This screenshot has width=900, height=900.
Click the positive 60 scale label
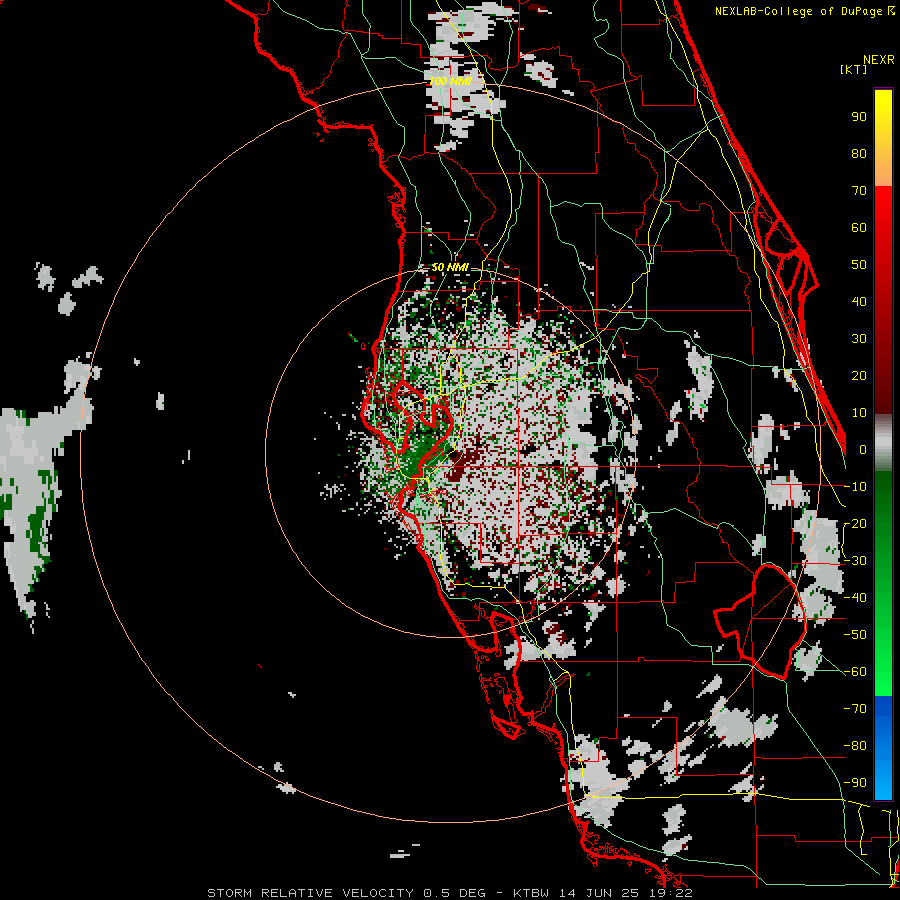click(859, 228)
